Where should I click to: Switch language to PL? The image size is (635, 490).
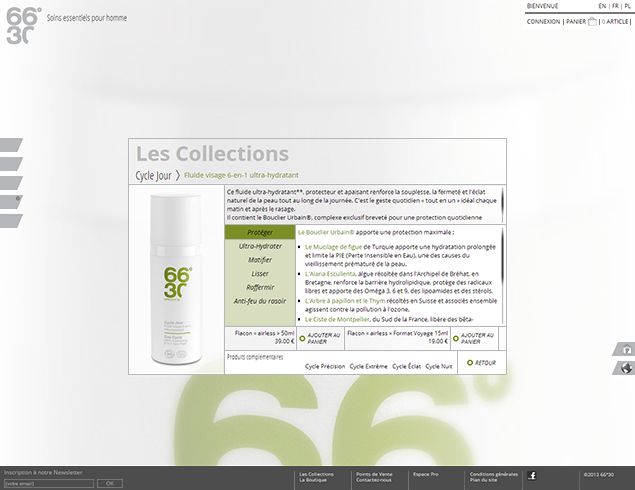click(x=627, y=6)
